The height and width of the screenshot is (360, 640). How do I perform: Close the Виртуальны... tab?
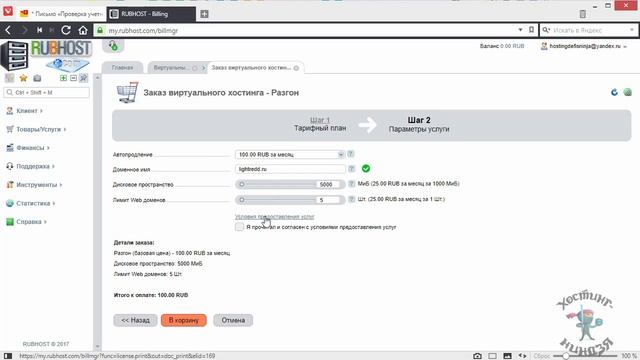point(195,68)
